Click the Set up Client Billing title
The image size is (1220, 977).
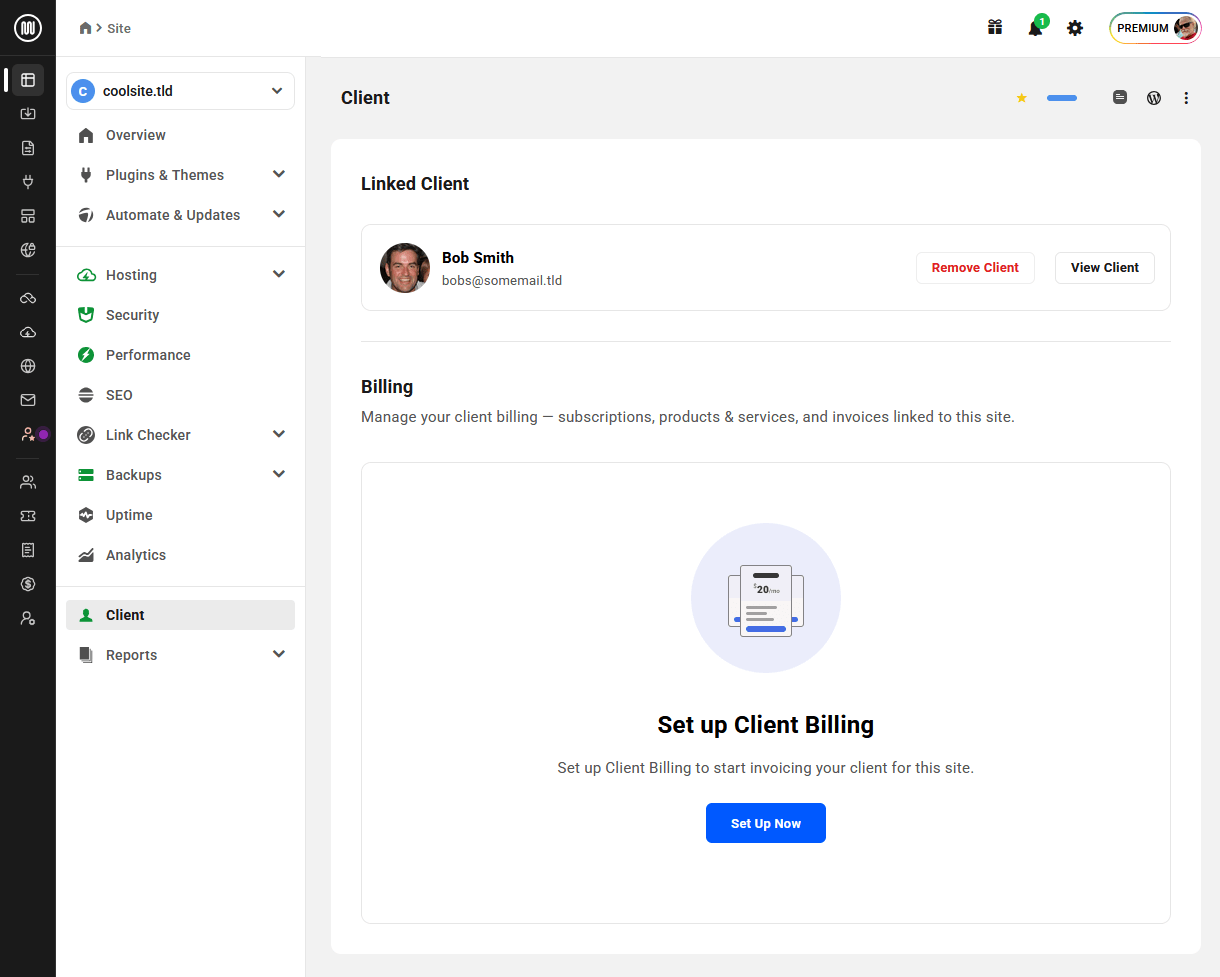[766, 725]
